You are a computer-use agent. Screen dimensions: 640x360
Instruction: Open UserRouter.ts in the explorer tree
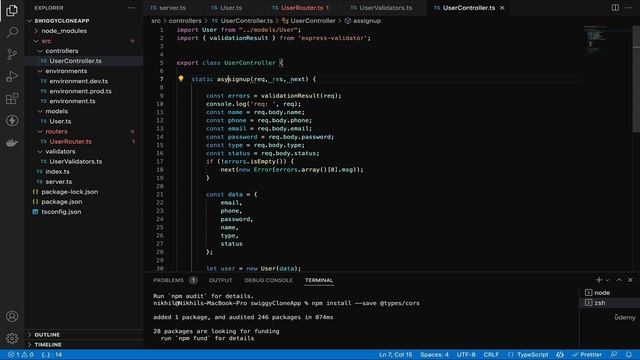click(x=70, y=142)
